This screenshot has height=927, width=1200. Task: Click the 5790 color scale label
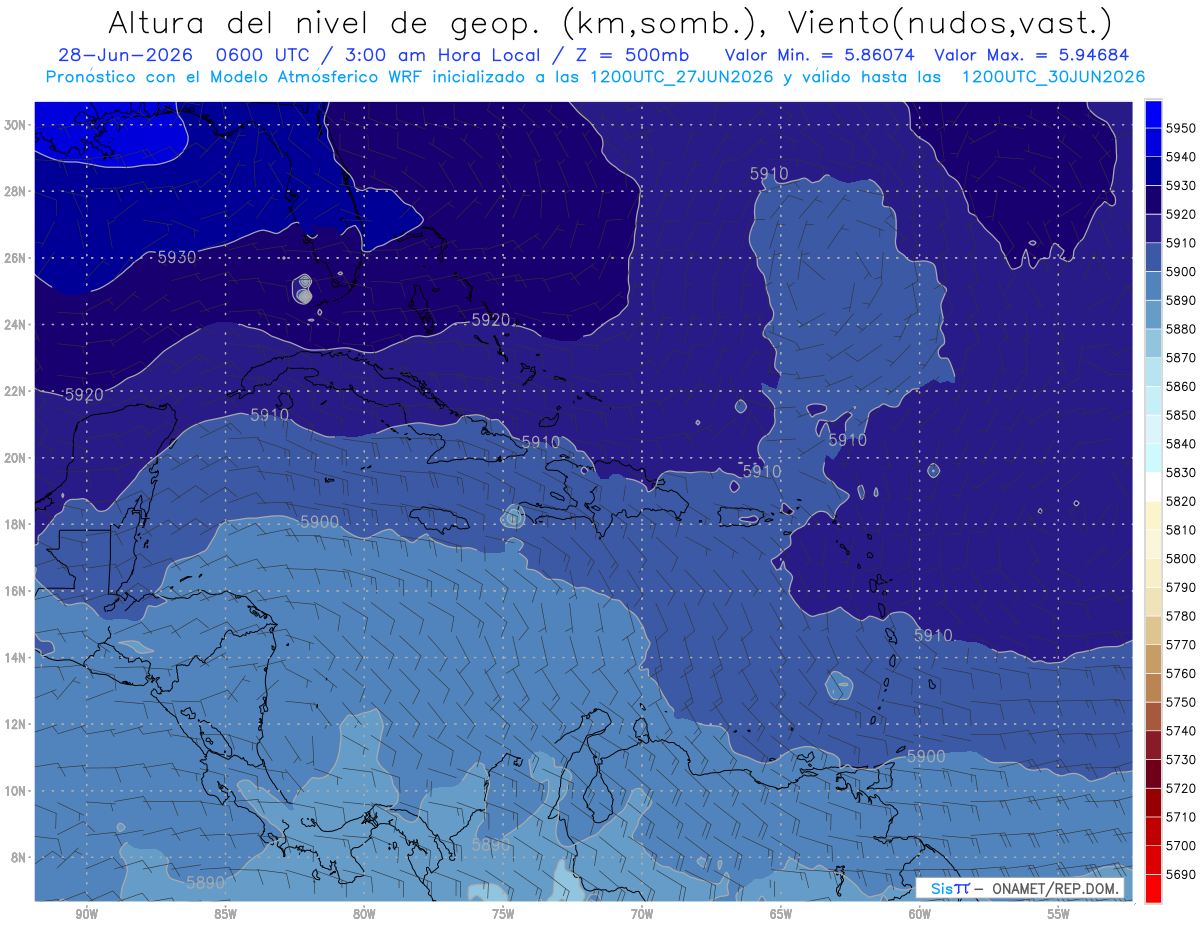tap(1182, 587)
